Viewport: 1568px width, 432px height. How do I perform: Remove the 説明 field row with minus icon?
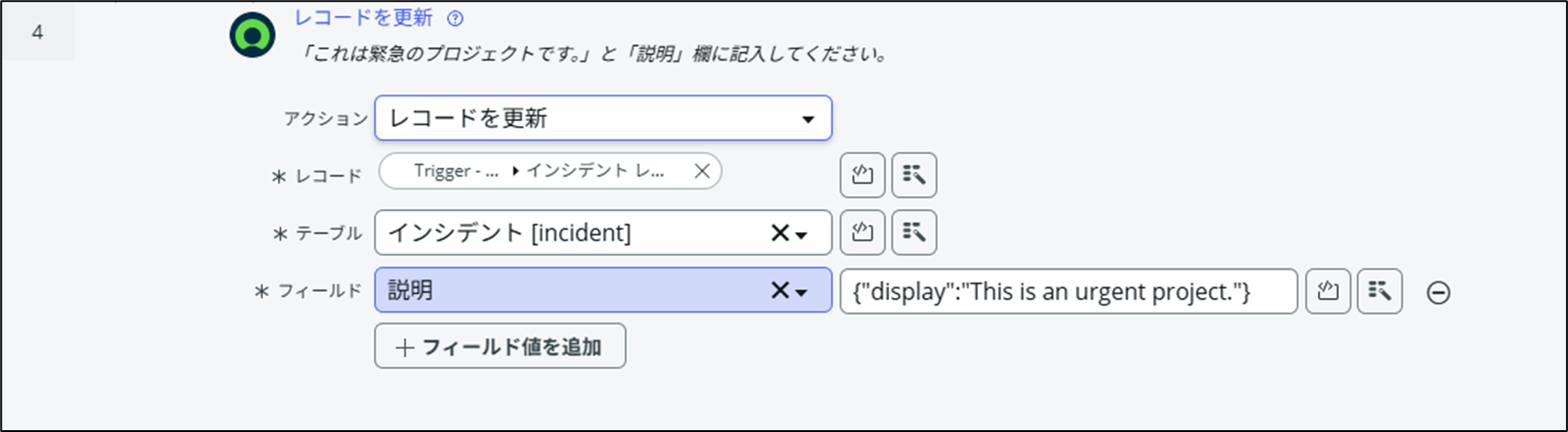1439,293
